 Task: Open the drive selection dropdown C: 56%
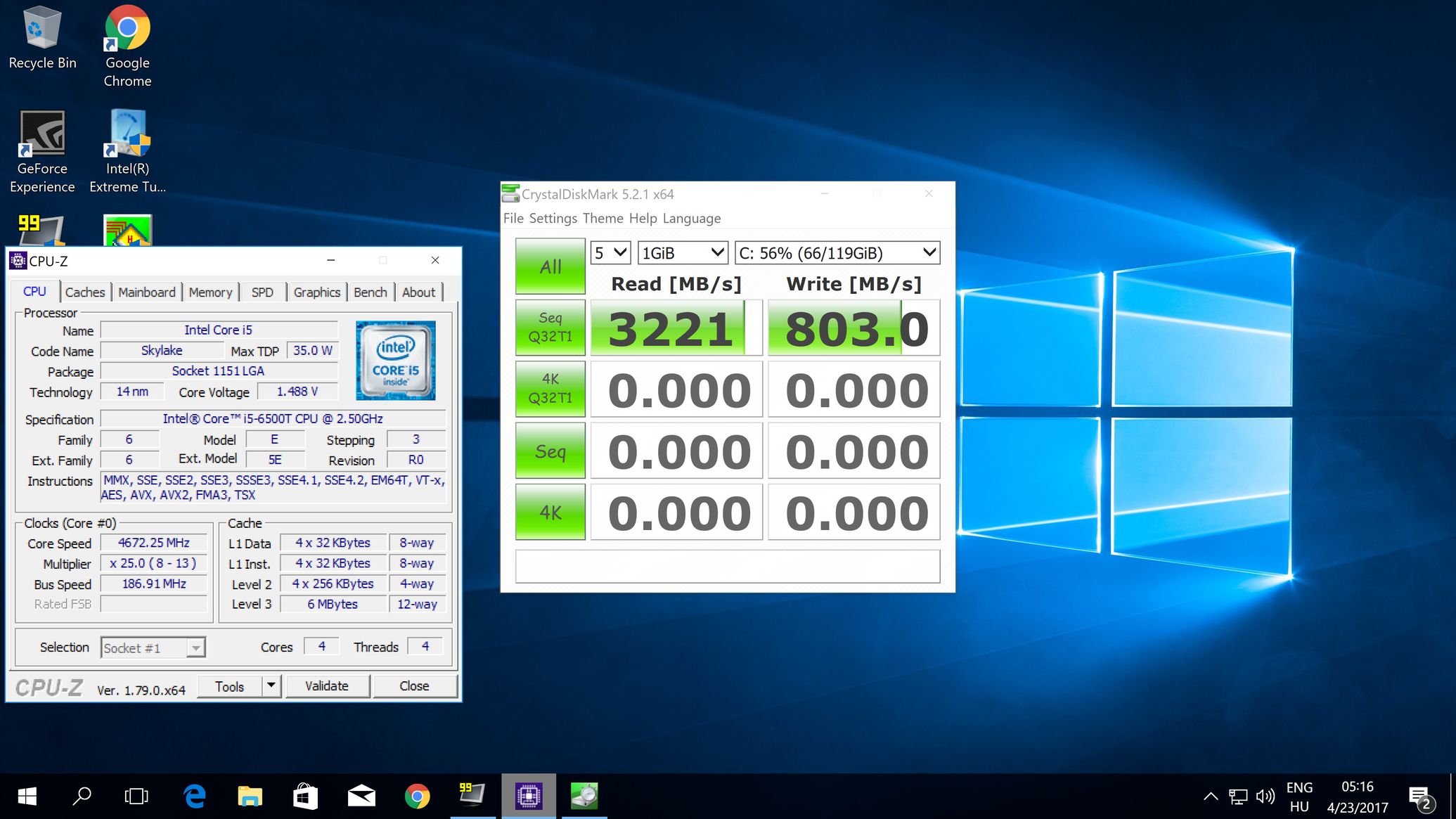point(837,253)
